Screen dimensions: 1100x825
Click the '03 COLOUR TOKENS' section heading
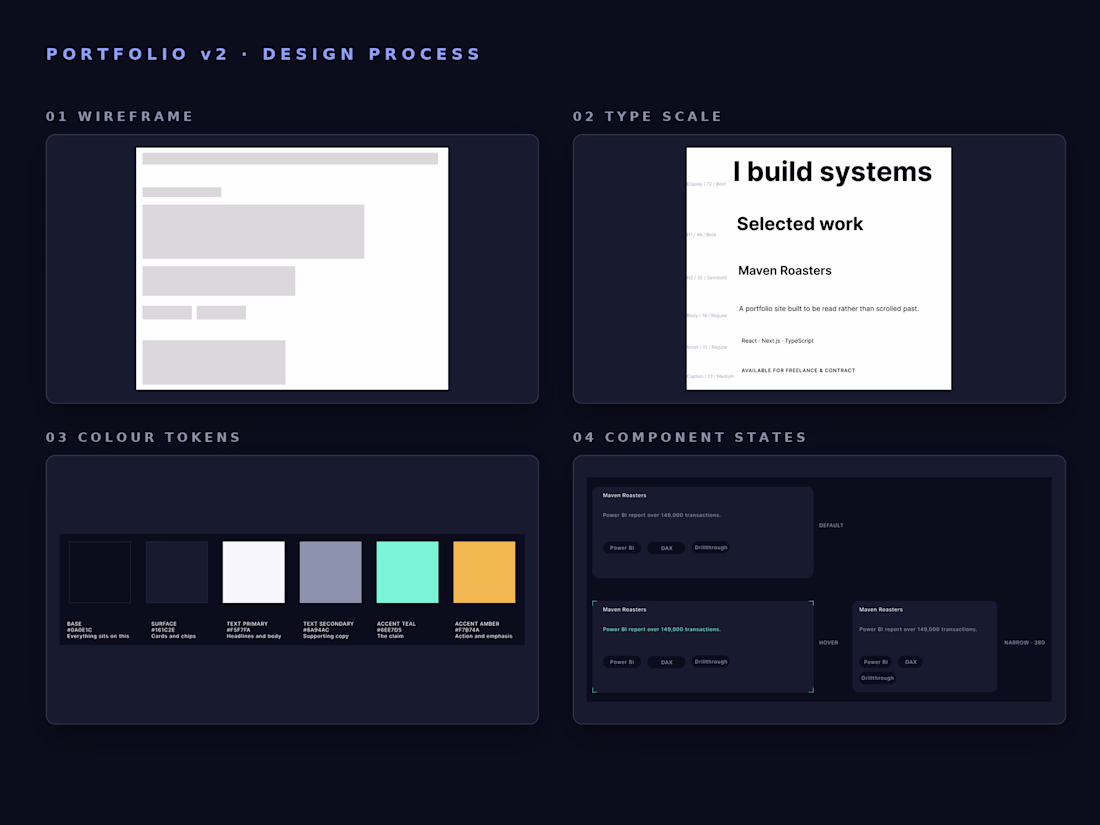click(143, 437)
